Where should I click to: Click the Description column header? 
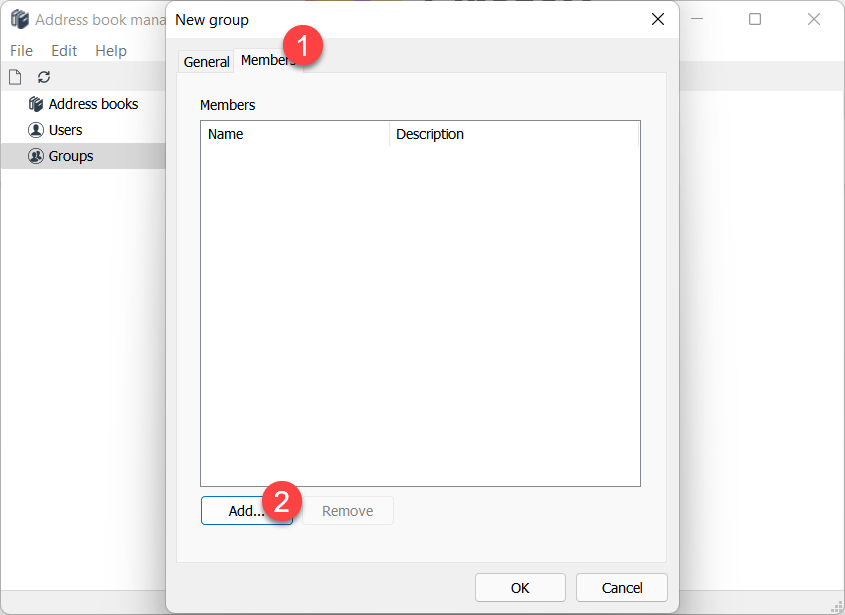point(512,134)
